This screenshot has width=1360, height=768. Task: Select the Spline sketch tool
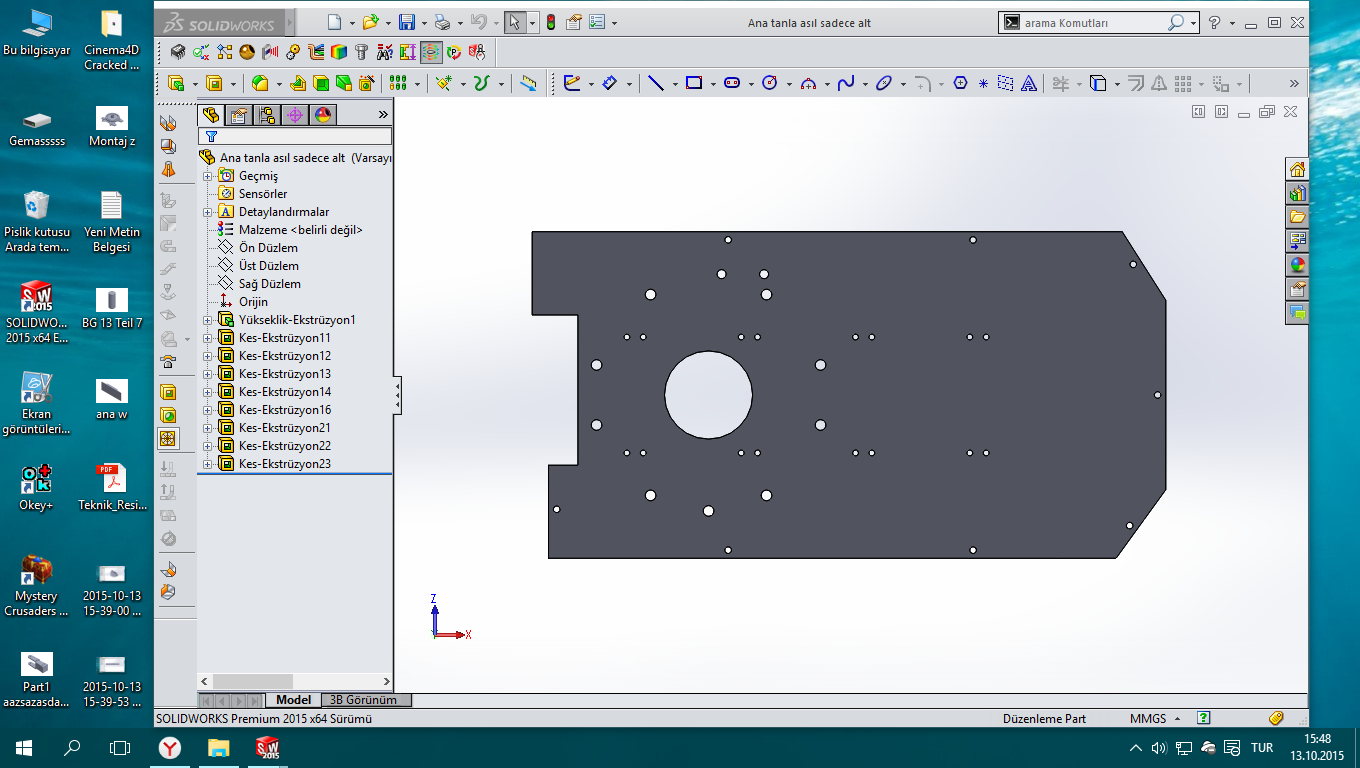click(846, 84)
